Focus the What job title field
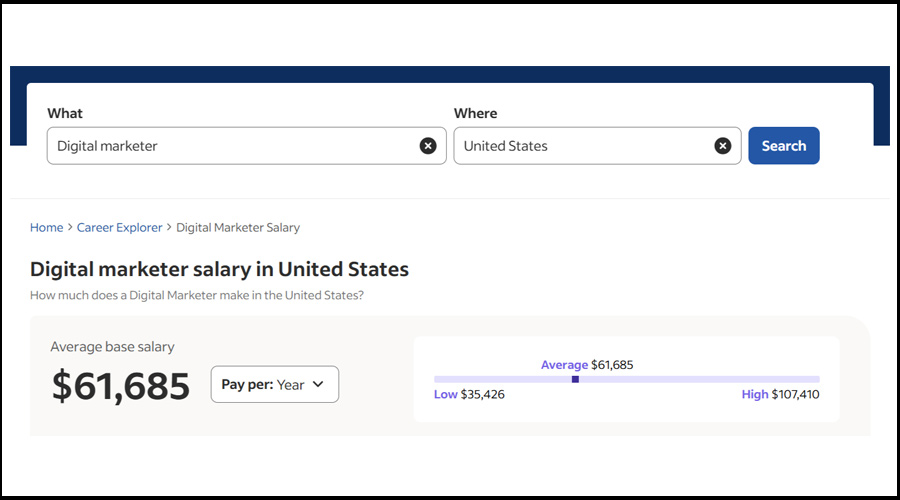Screen dimensions: 900x500 click(x=230, y=146)
